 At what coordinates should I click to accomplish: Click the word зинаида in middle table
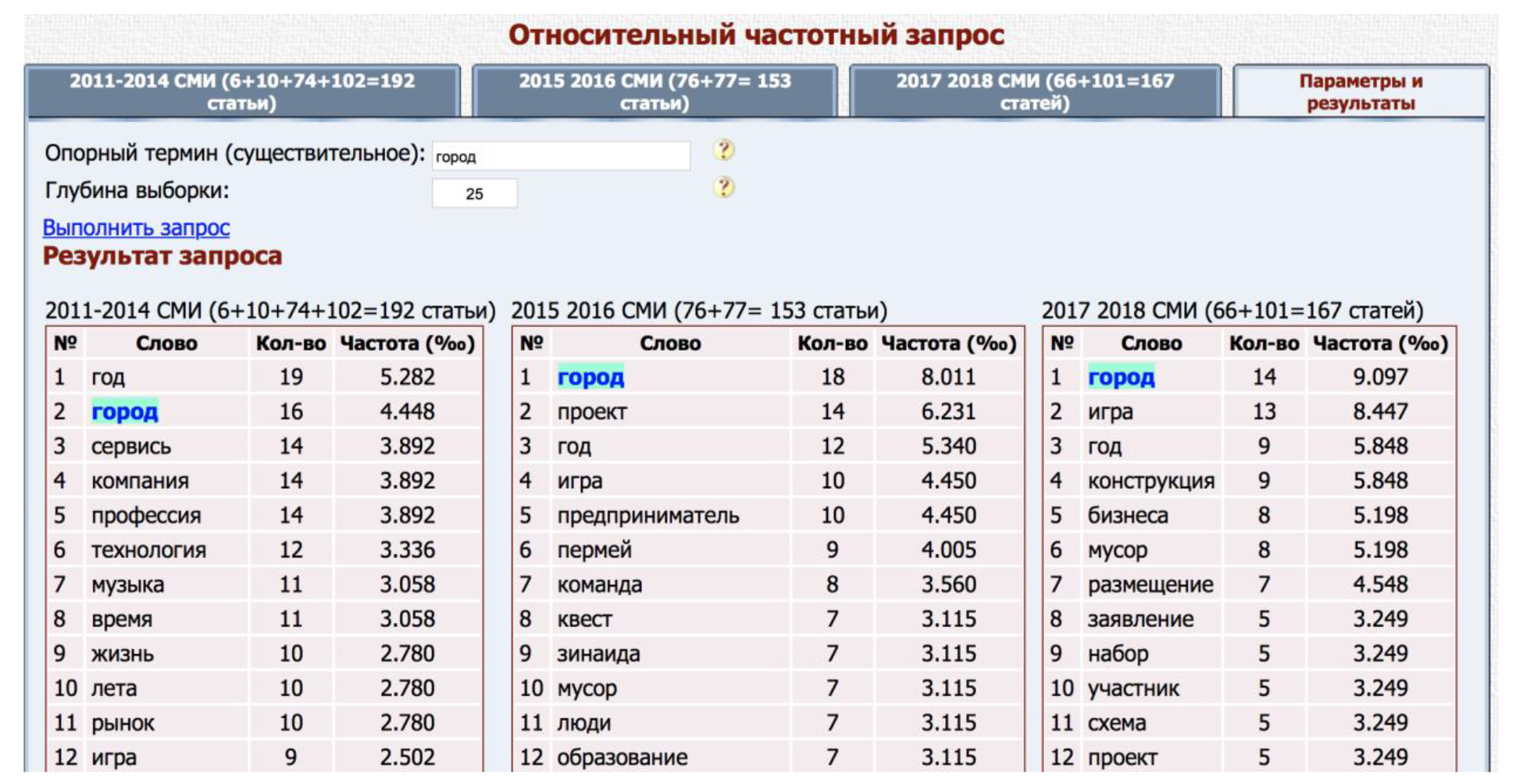[x=598, y=654]
